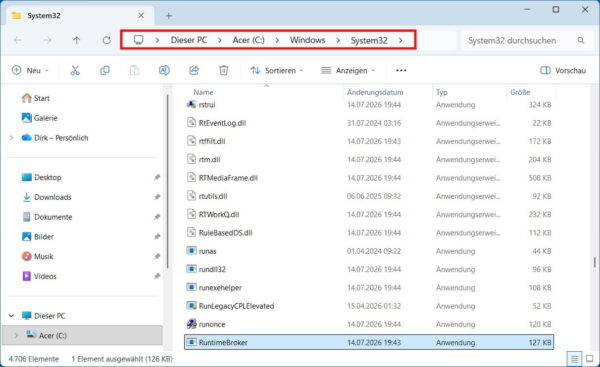Select the RuntimeBroker file row
This screenshot has width=600, height=367.
tap(369, 342)
